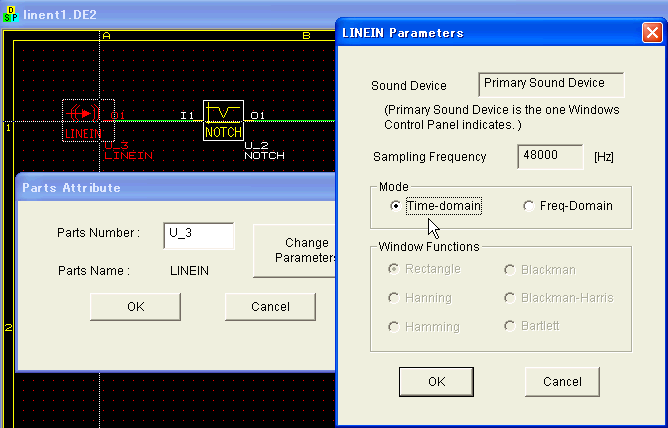Image resolution: width=668 pixels, height=428 pixels.
Task: Select the U_2 NOTCH label text
Action: click(x=264, y=151)
